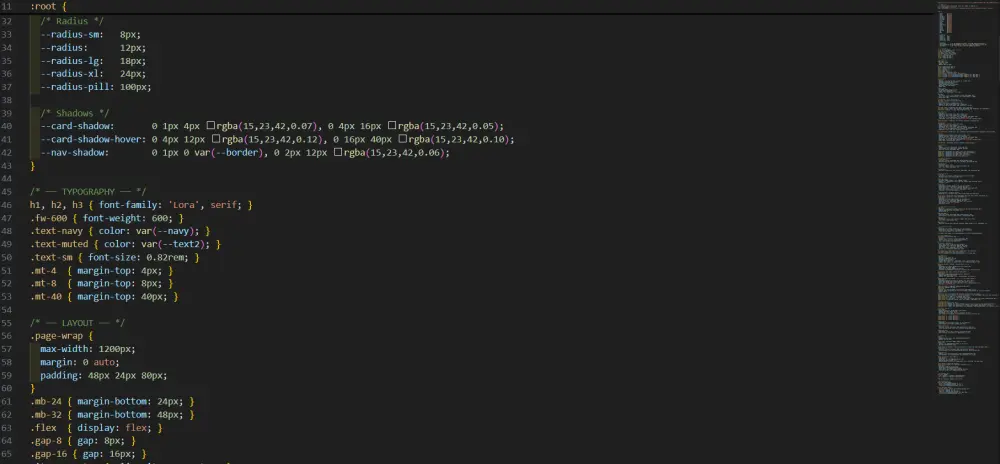Viewport: 1000px width, 464px height.
Task: Click the LAYOUT section comment
Action: pyautogui.click(x=77, y=323)
